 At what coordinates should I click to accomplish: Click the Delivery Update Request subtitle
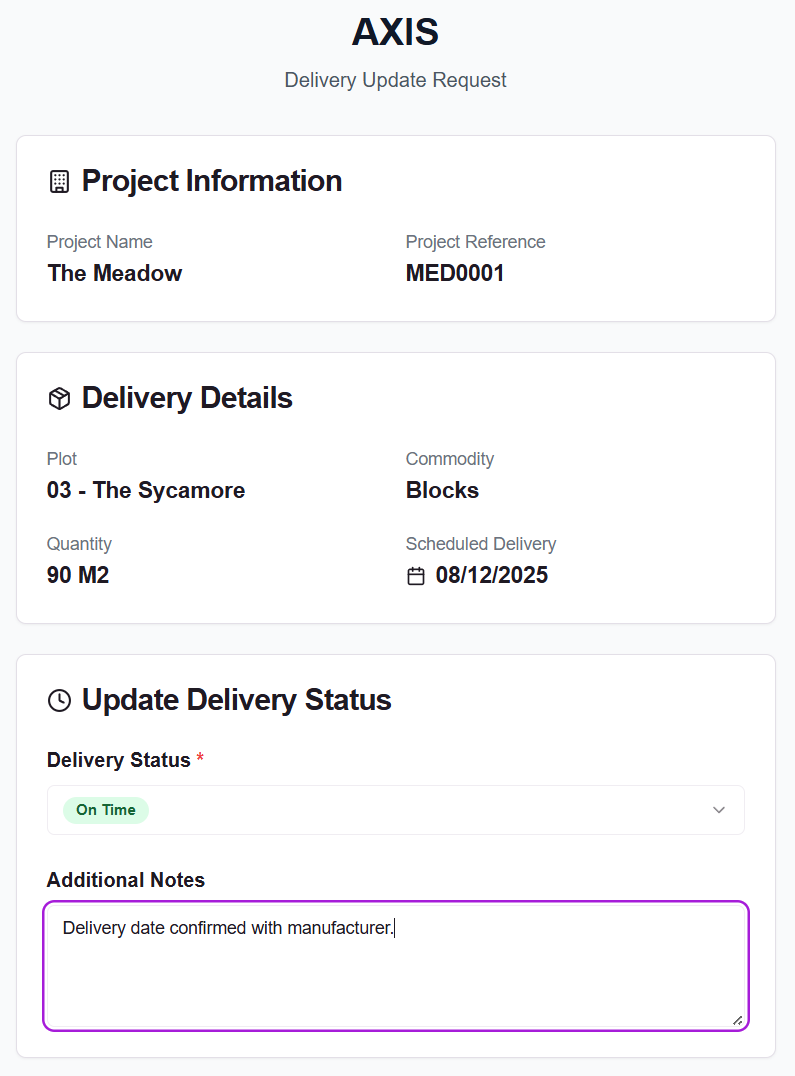[x=395, y=80]
